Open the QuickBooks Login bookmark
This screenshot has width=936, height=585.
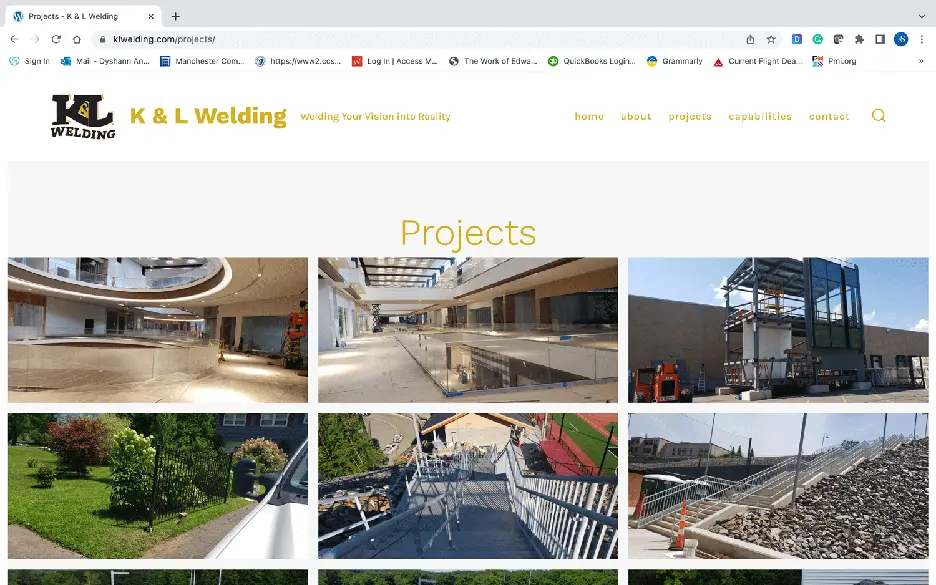pyautogui.click(x=591, y=61)
